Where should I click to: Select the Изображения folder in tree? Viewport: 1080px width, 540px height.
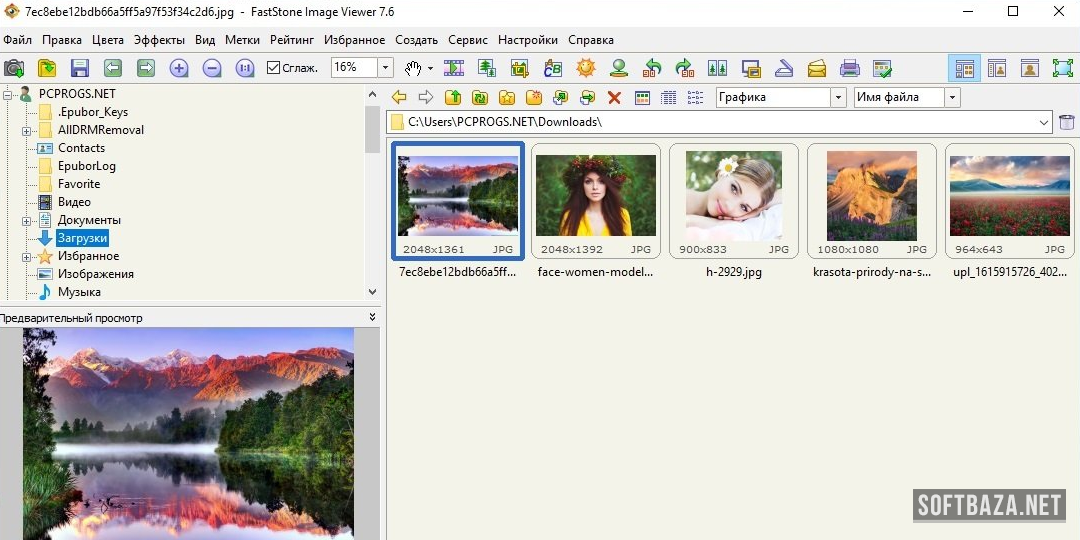click(x=95, y=274)
